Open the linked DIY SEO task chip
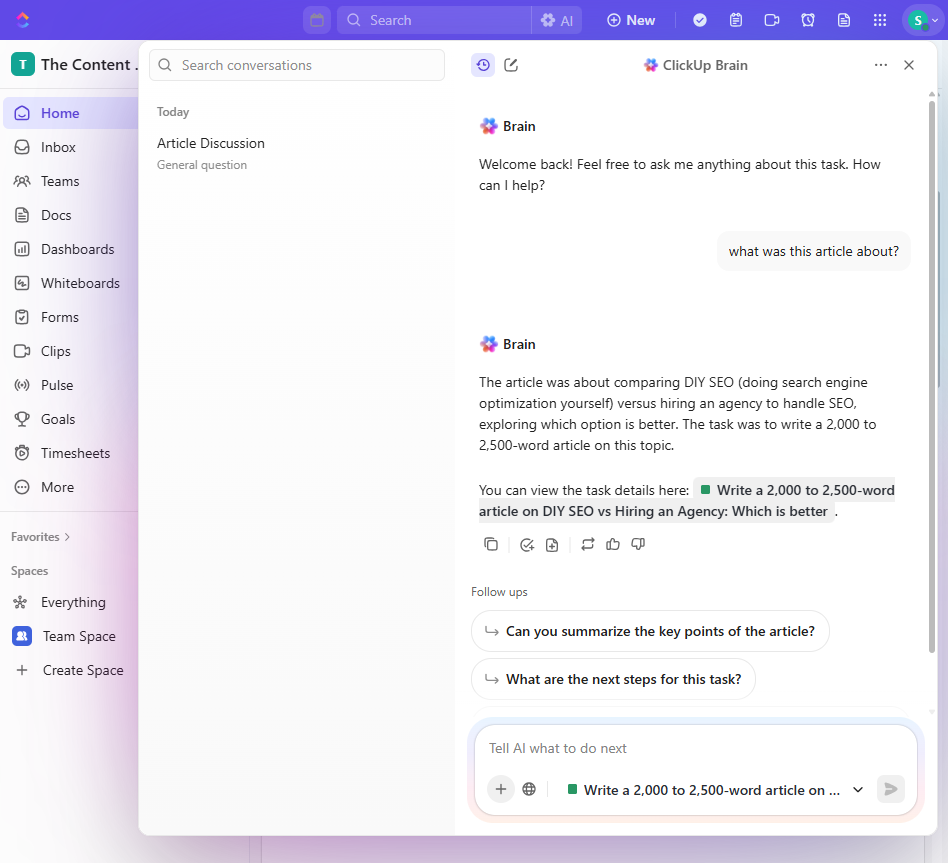The height and width of the screenshot is (863, 948). pos(687,501)
